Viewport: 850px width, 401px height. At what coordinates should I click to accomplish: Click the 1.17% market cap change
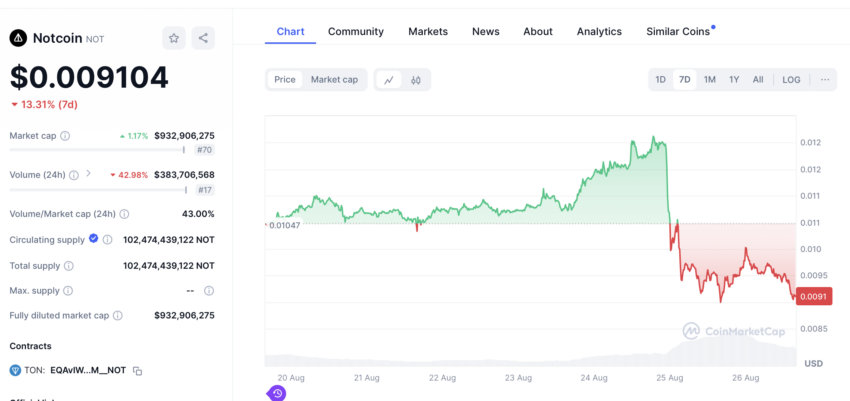pyautogui.click(x=134, y=136)
